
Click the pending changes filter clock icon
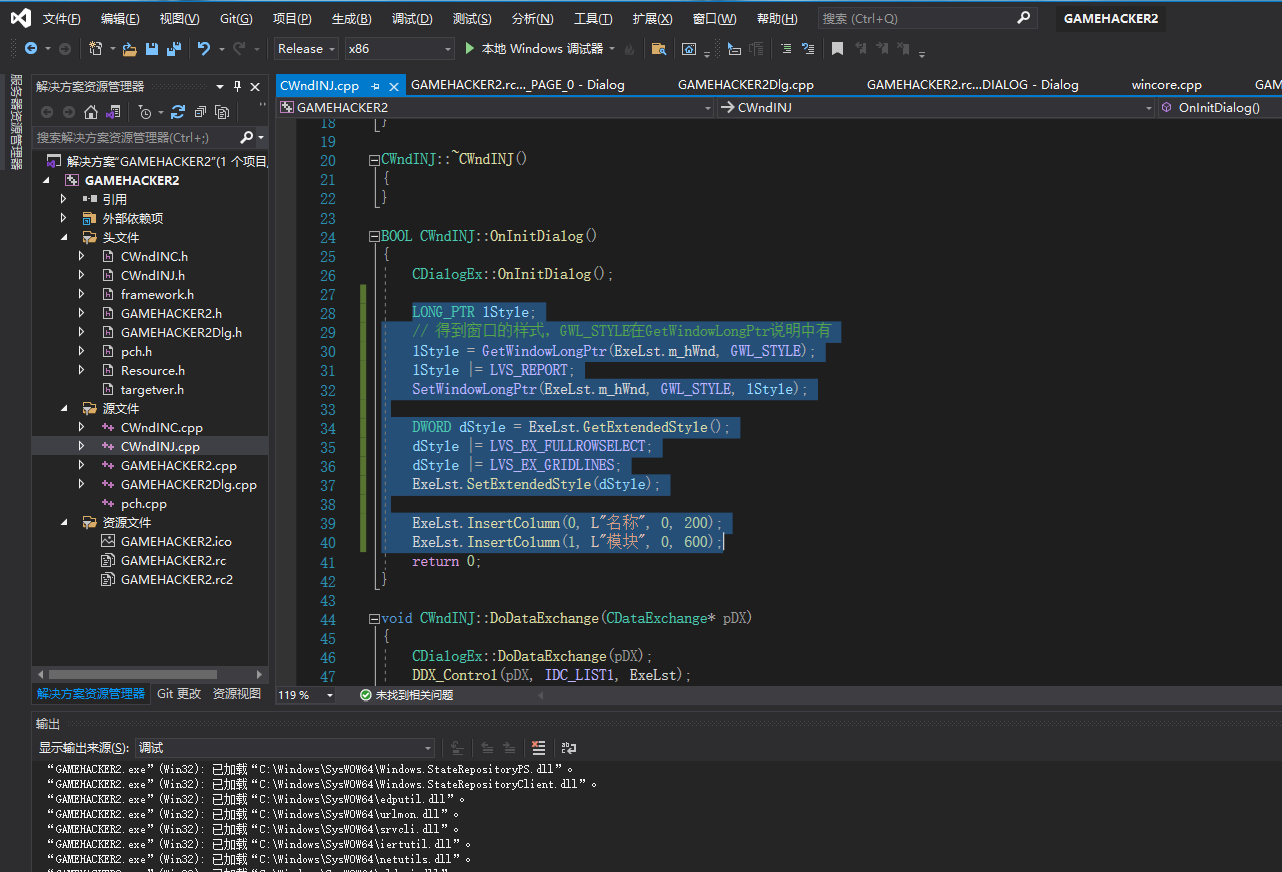click(145, 112)
